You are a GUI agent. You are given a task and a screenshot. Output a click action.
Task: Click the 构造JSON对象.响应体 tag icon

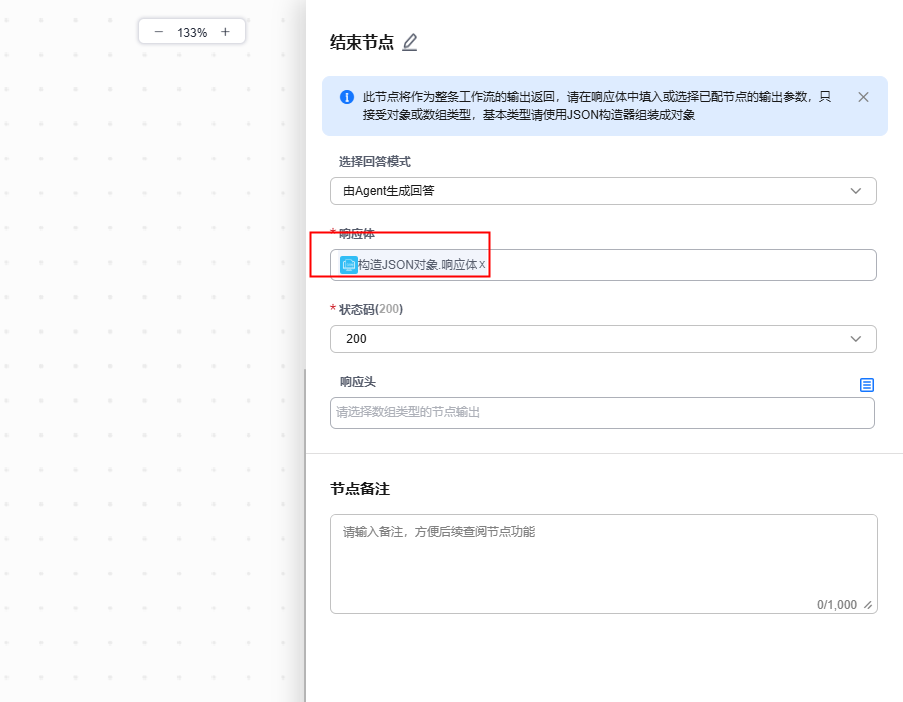(x=348, y=264)
